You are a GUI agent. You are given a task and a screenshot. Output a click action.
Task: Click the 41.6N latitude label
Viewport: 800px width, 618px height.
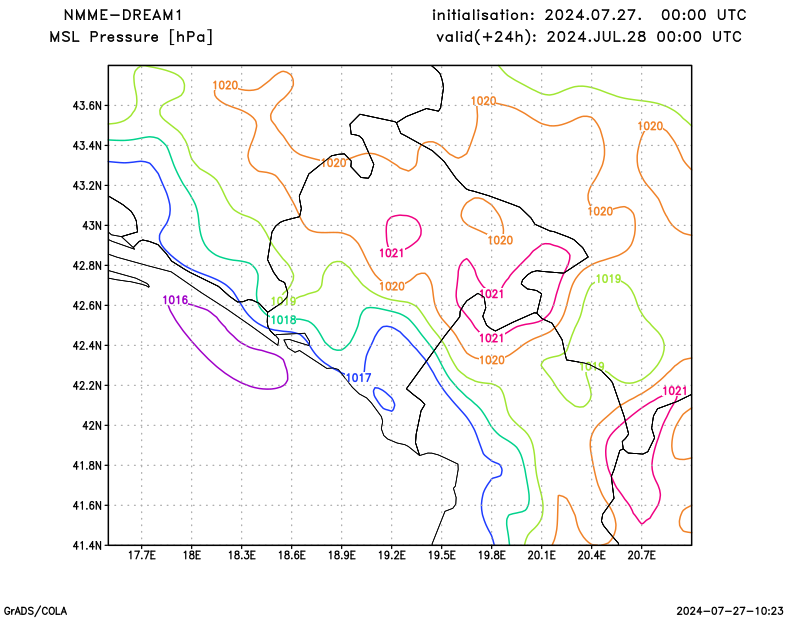(87, 506)
